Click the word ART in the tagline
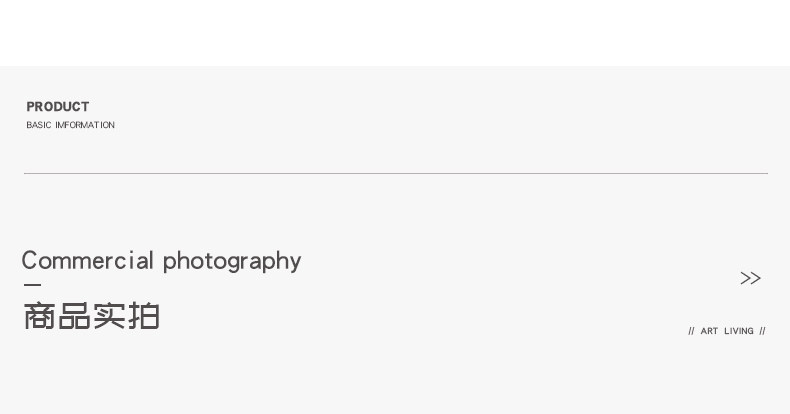This screenshot has height=414, width=790. point(709,331)
